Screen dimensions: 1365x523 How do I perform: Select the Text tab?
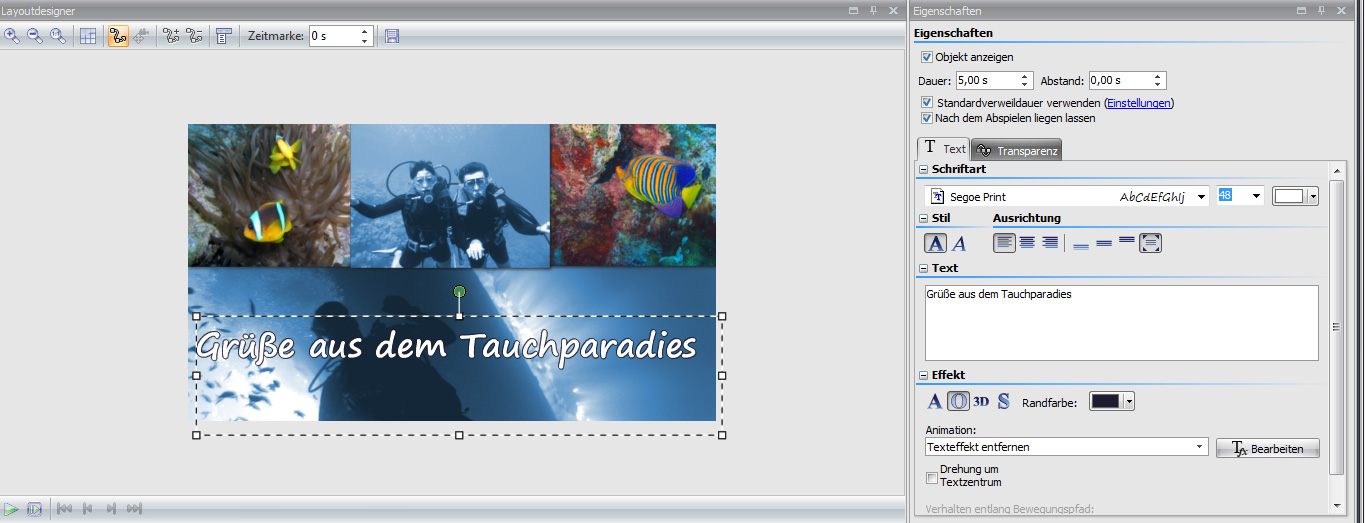pyautogui.click(x=943, y=148)
